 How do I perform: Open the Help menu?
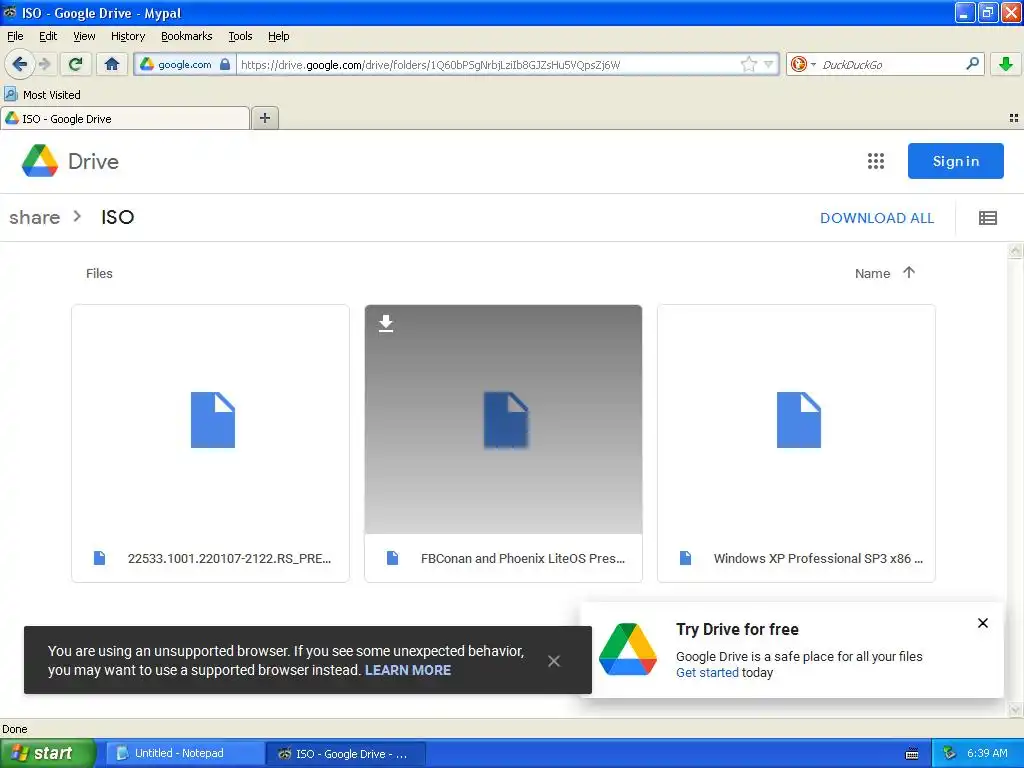[278, 36]
